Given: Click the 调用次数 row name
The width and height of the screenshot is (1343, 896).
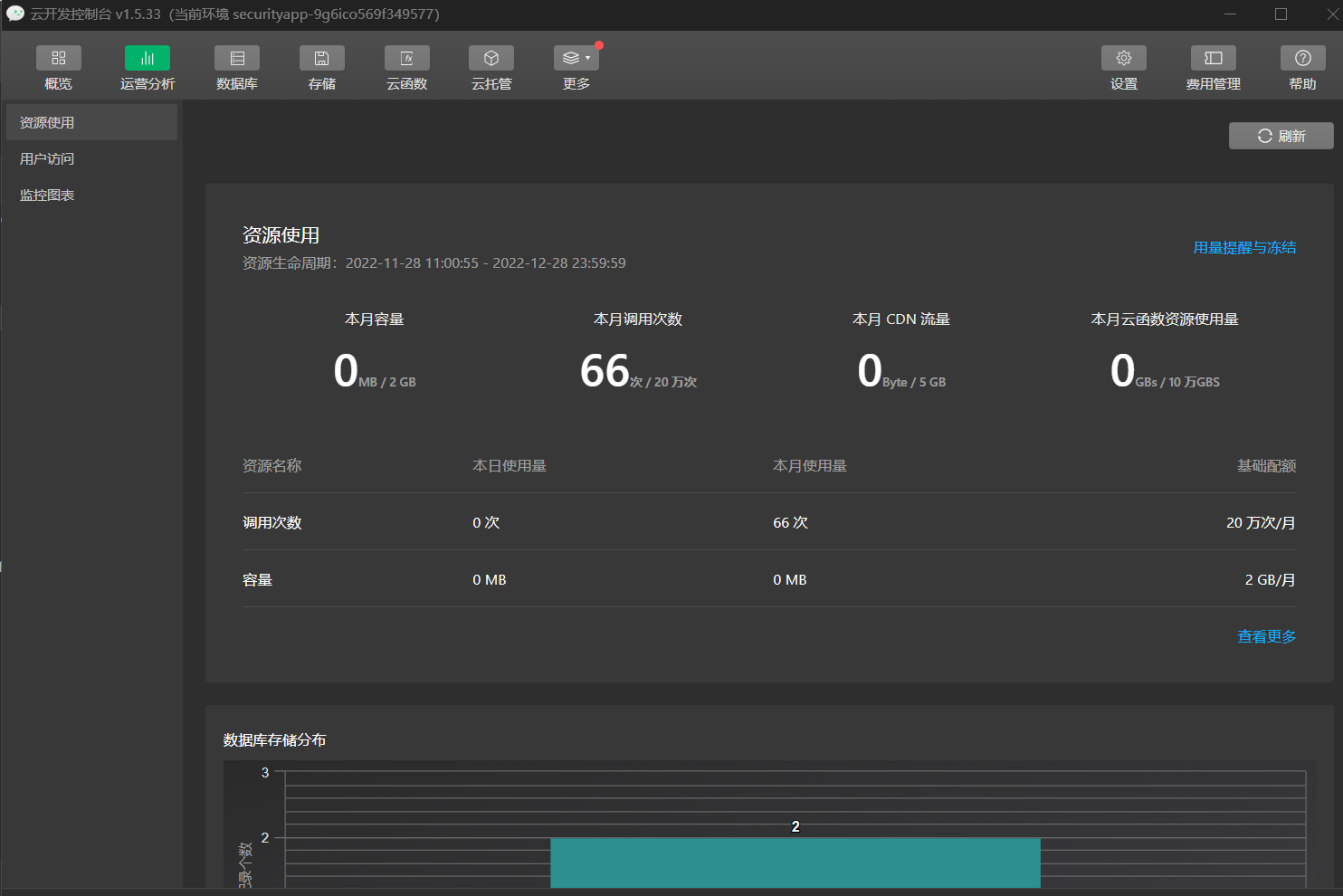Looking at the screenshot, I should 272,522.
